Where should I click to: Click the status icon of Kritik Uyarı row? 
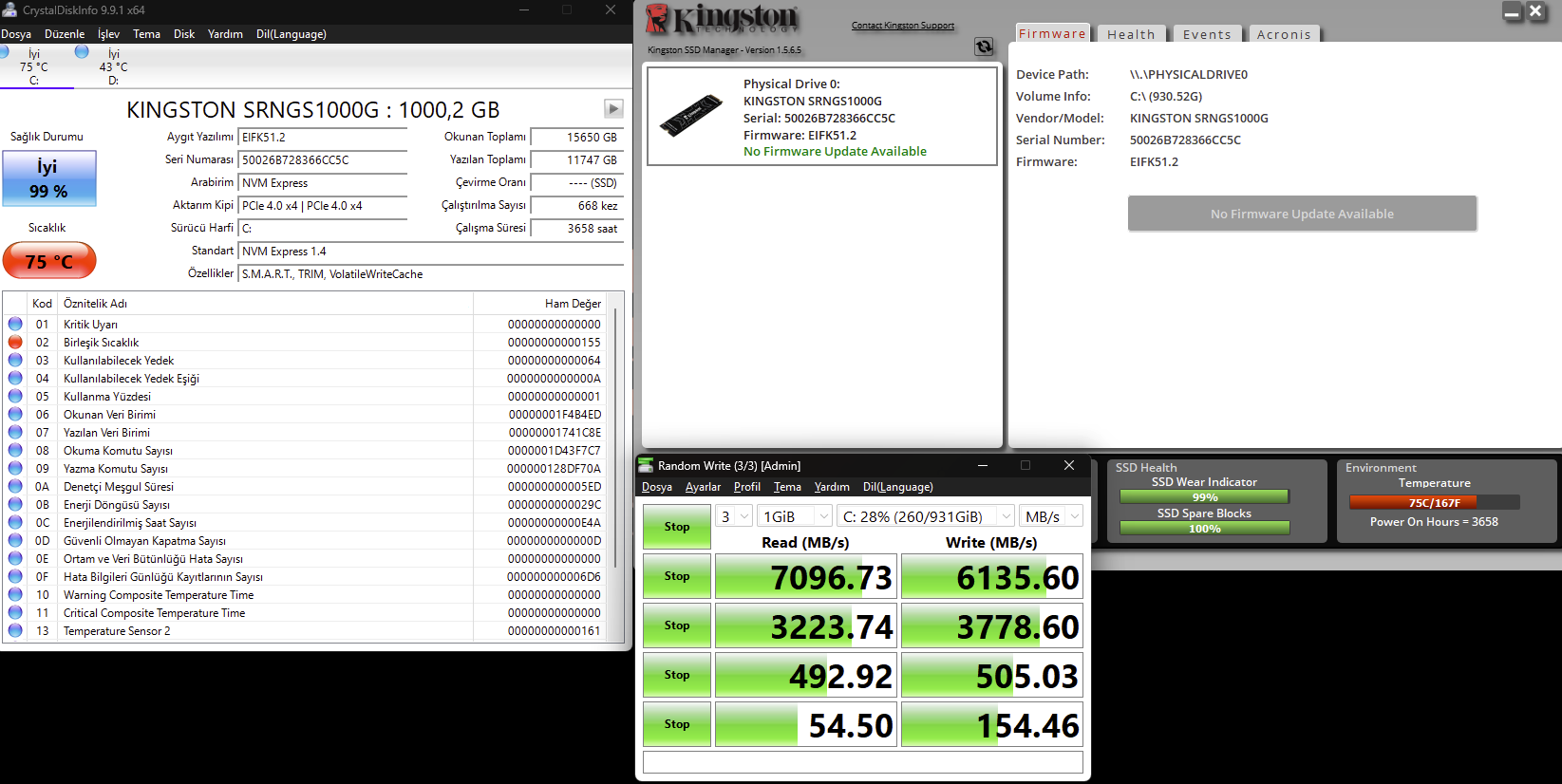pos(15,324)
